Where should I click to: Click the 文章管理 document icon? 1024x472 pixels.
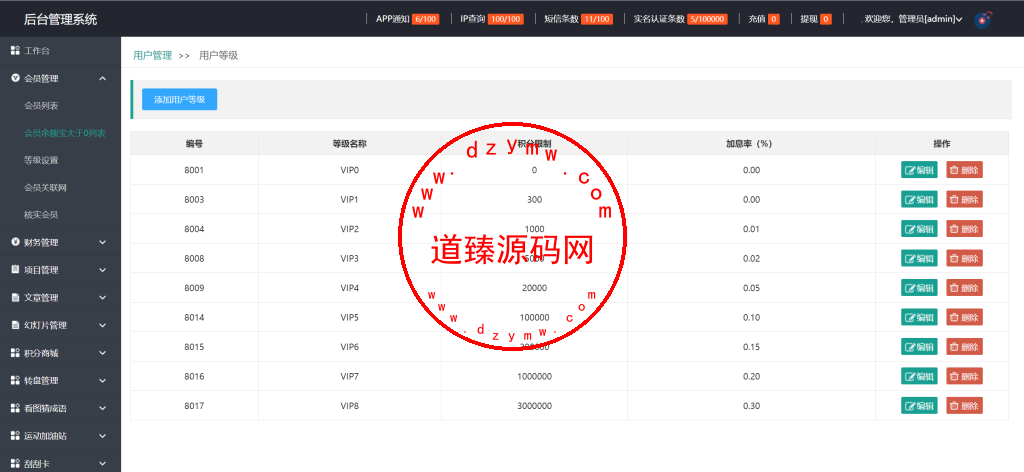click(x=16, y=298)
